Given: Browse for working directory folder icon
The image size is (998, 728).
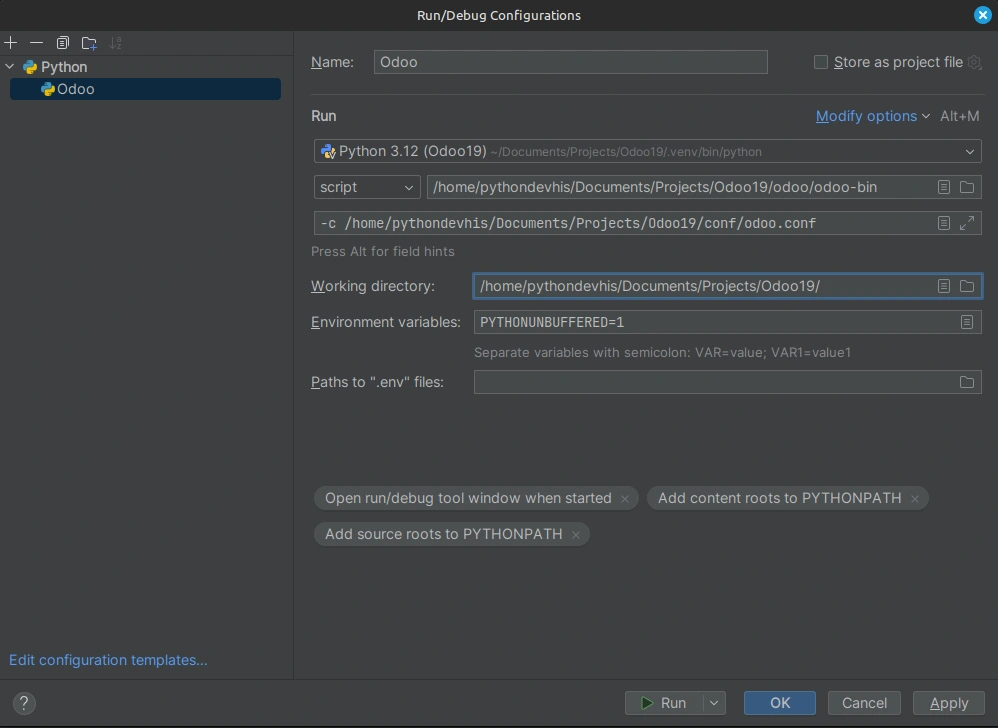Looking at the screenshot, I should click(967, 286).
